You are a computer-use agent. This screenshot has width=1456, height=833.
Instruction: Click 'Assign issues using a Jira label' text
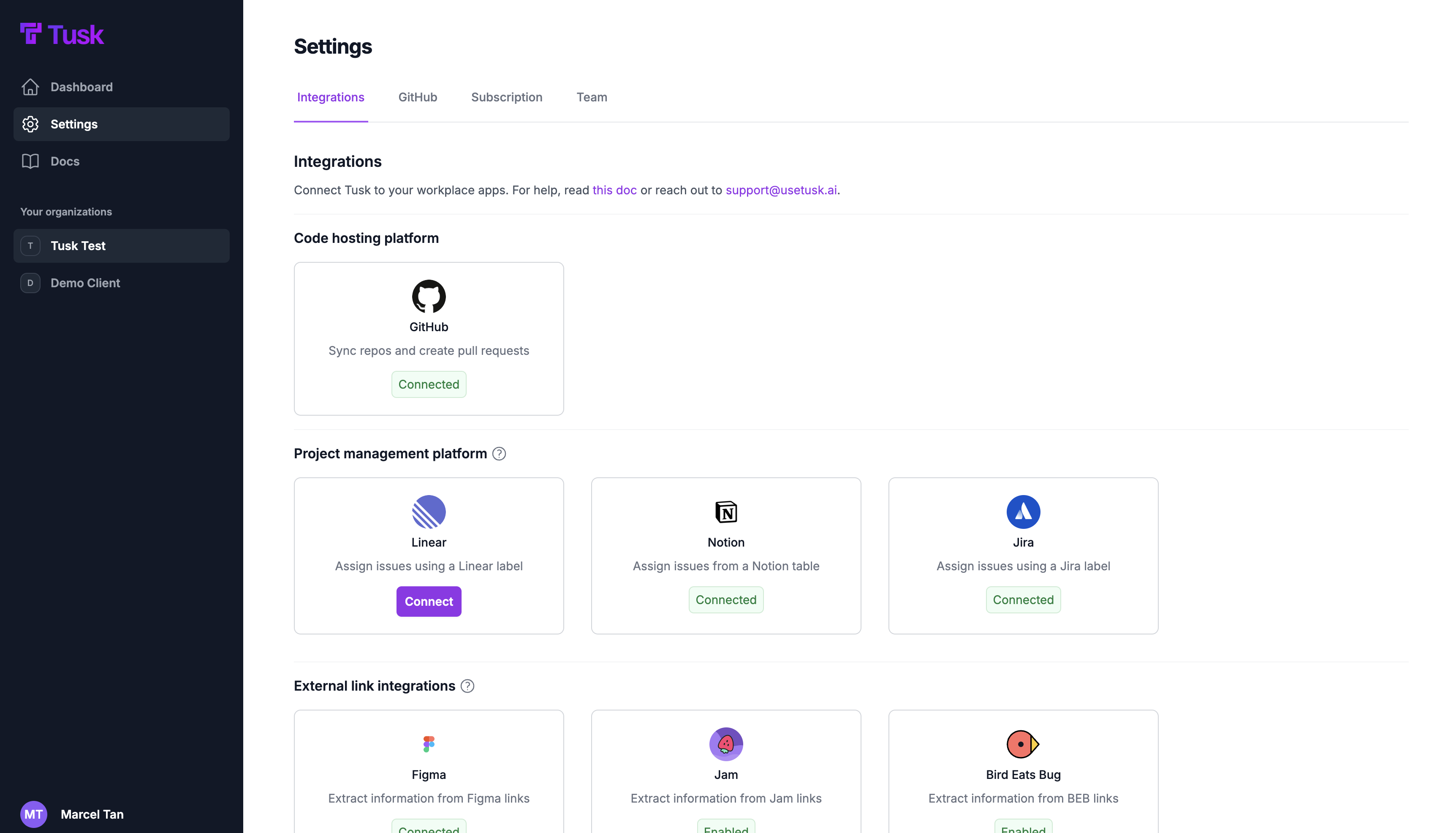[x=1023, y=566]
